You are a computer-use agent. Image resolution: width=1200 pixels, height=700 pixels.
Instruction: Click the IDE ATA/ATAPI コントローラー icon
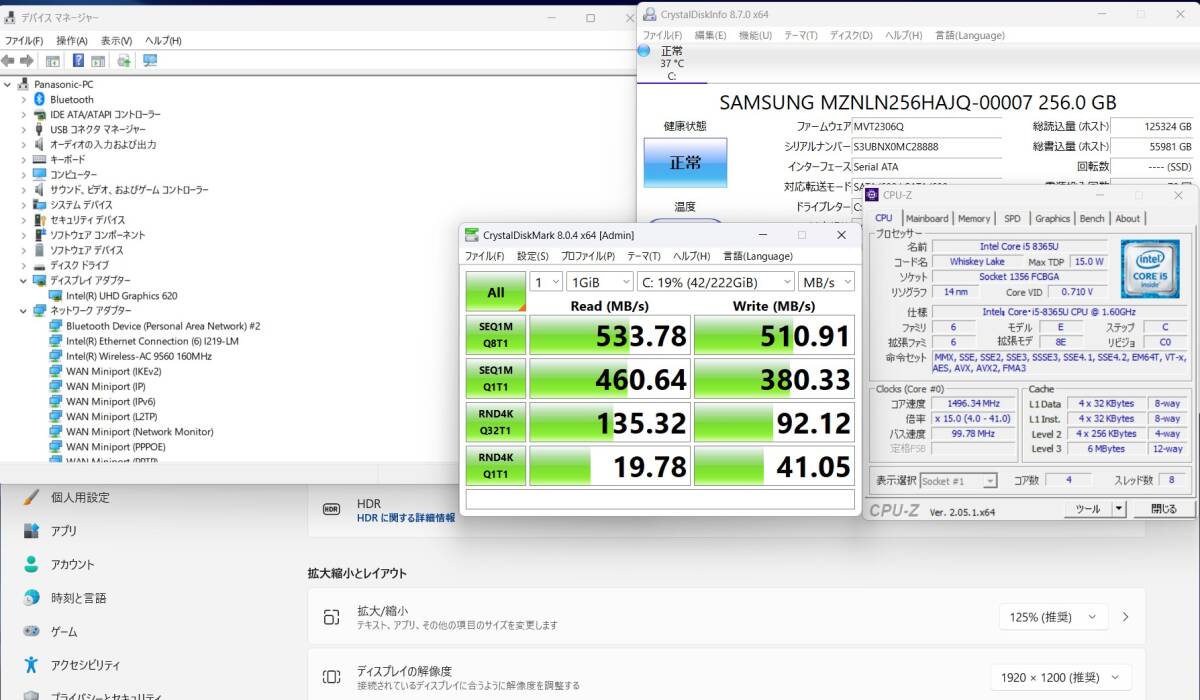[x=40, y=114]
